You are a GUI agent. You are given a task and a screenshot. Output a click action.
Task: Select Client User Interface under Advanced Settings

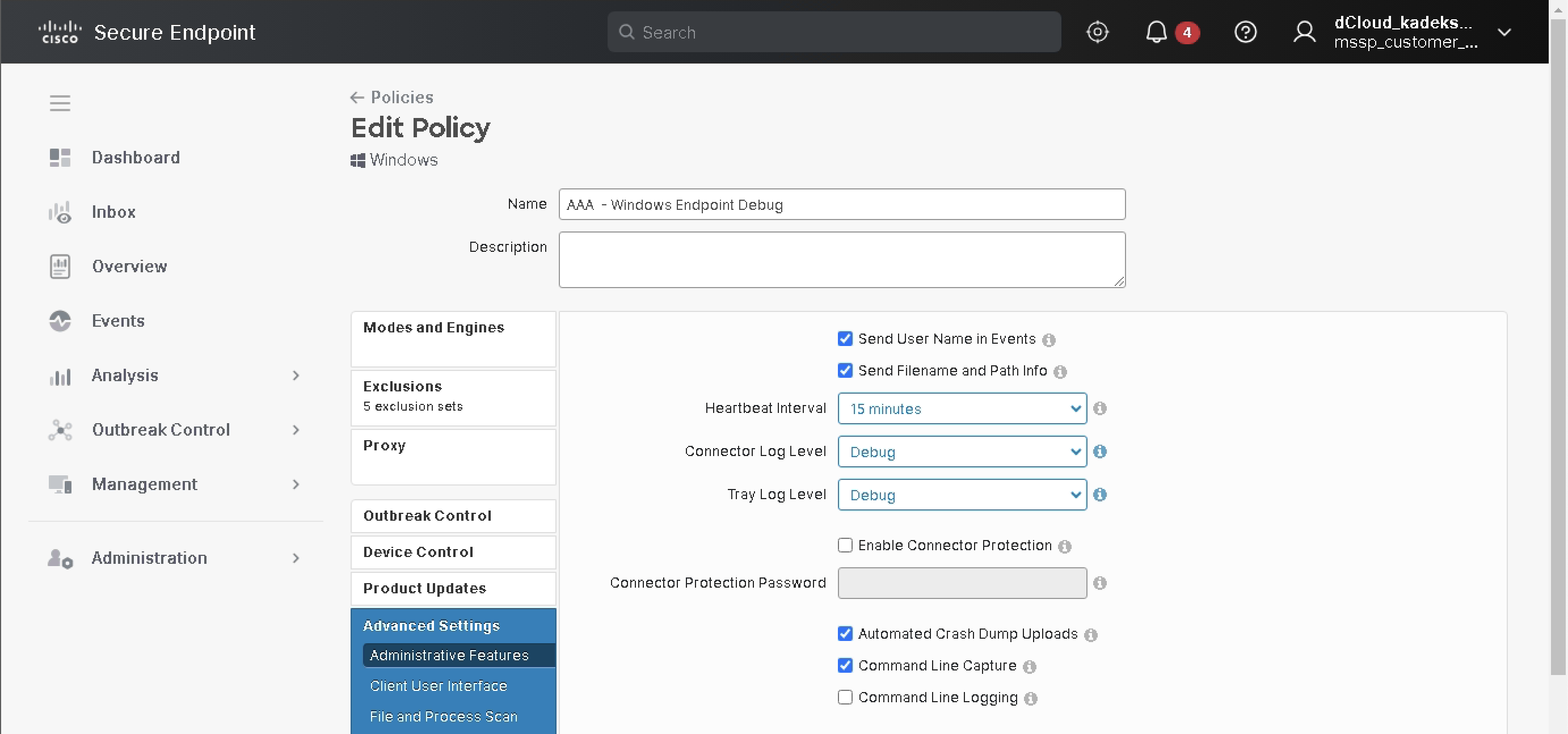click(x=439, y=686)
